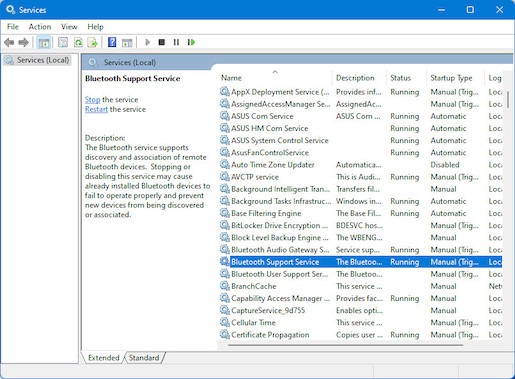Switch to the Standard tab
This screenshot has height=379, width=515.
pos(144,358)
